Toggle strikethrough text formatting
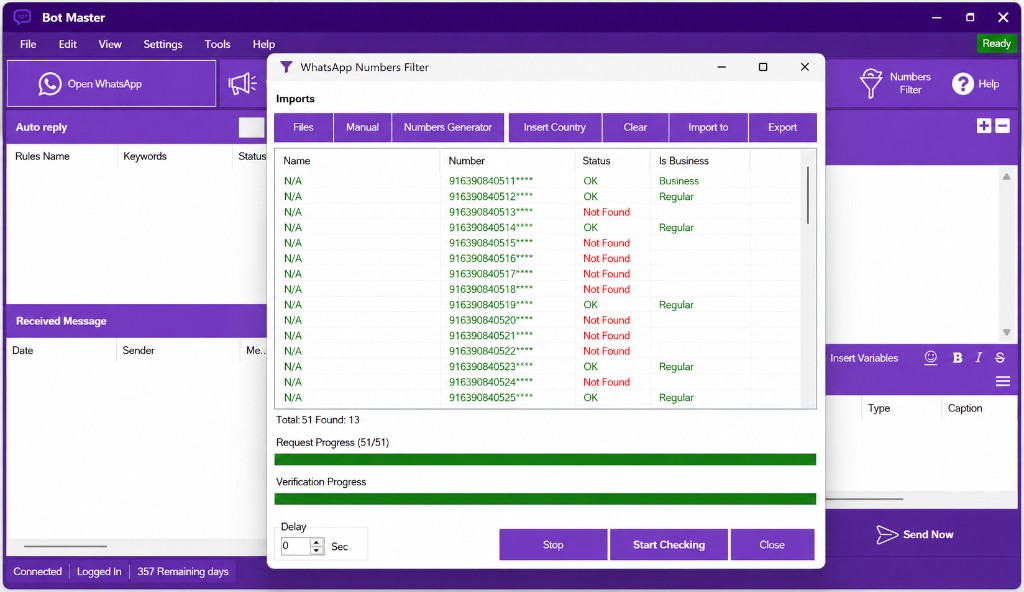1024x592 pixels. click(1000, 357)
